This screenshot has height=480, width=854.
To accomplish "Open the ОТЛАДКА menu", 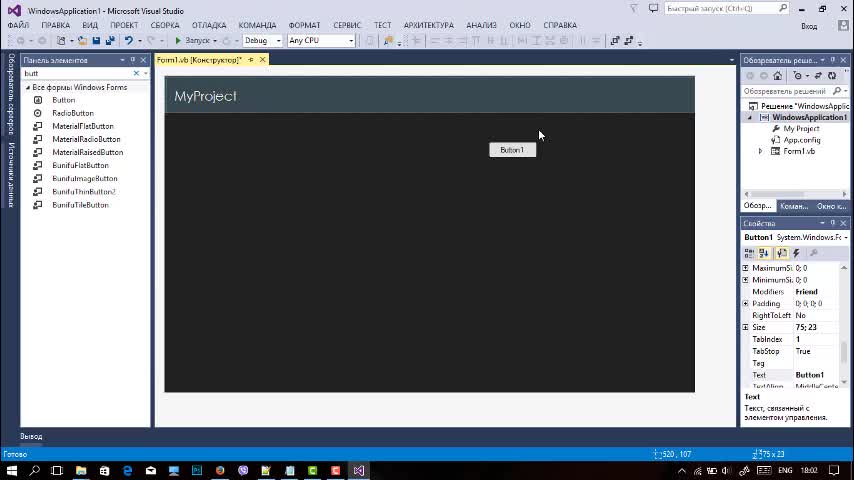I will (209, 25).
